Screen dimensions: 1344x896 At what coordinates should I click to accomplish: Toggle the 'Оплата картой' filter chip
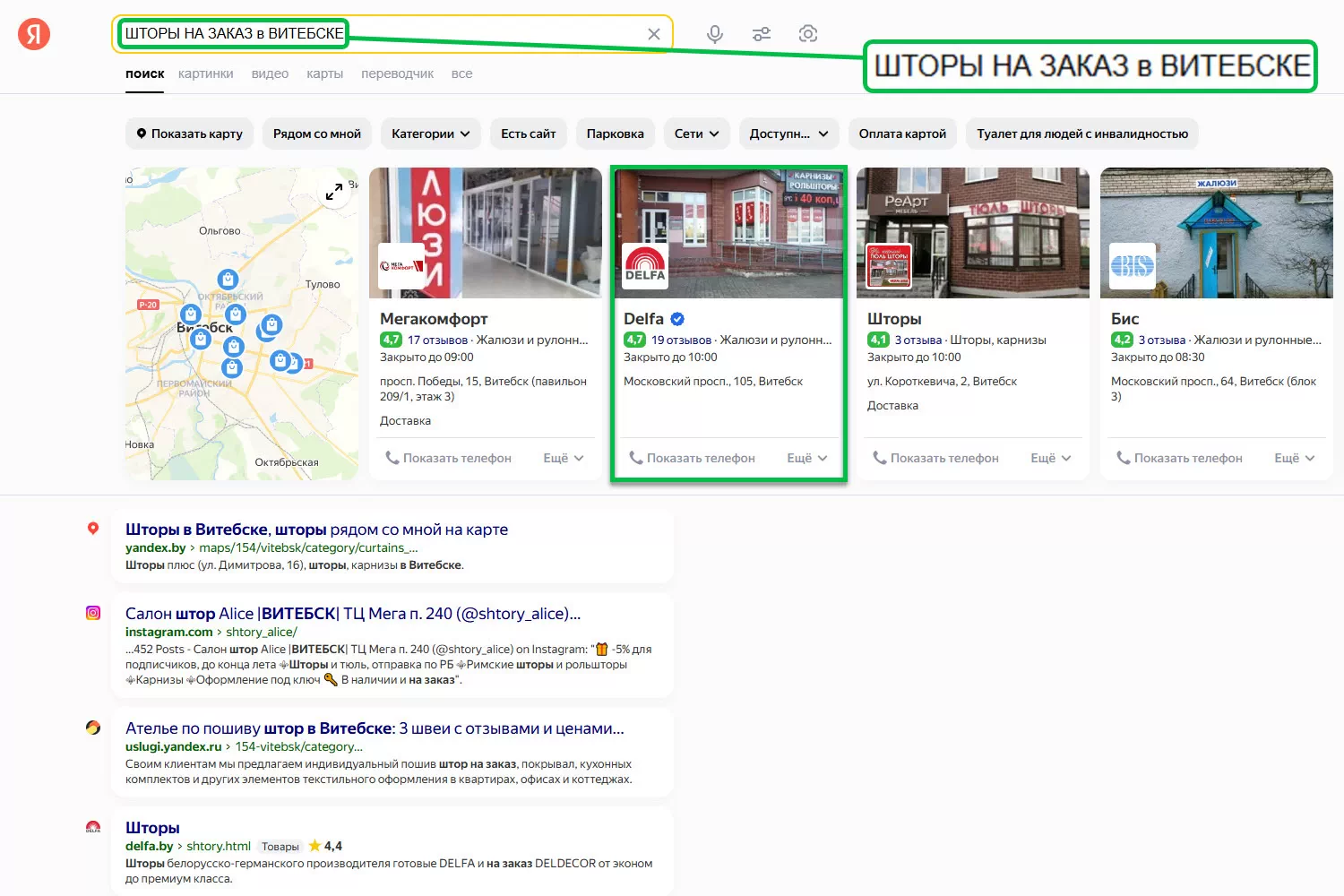902,134
